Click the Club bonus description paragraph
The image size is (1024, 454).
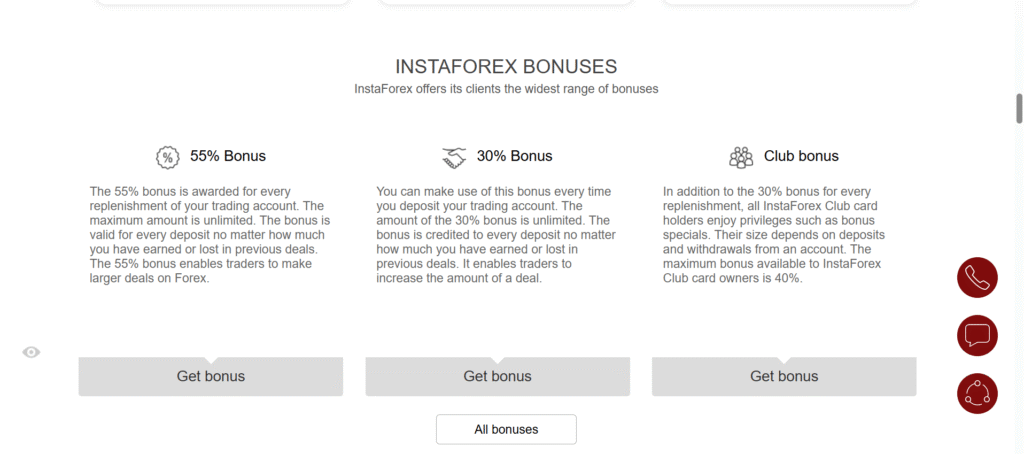click(784, 235)
